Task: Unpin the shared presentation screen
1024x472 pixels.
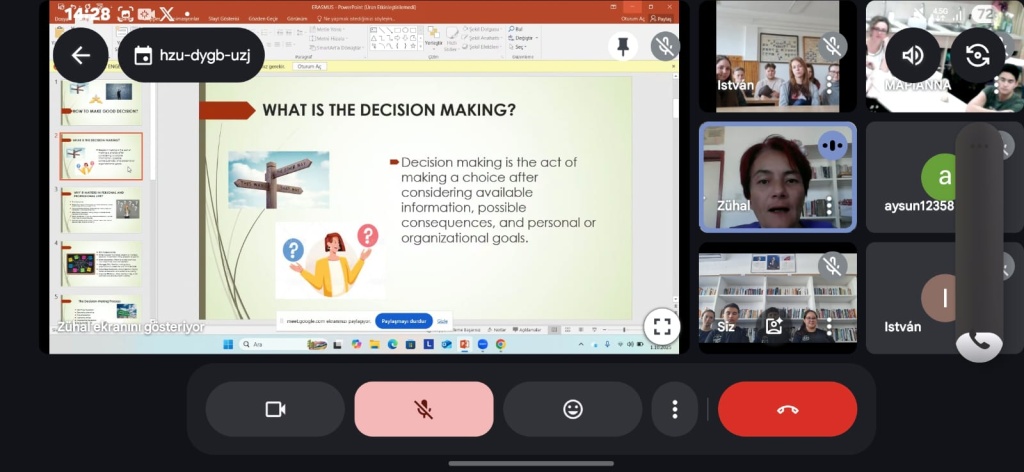Action: pyautogui.click(x=623, y=46)
